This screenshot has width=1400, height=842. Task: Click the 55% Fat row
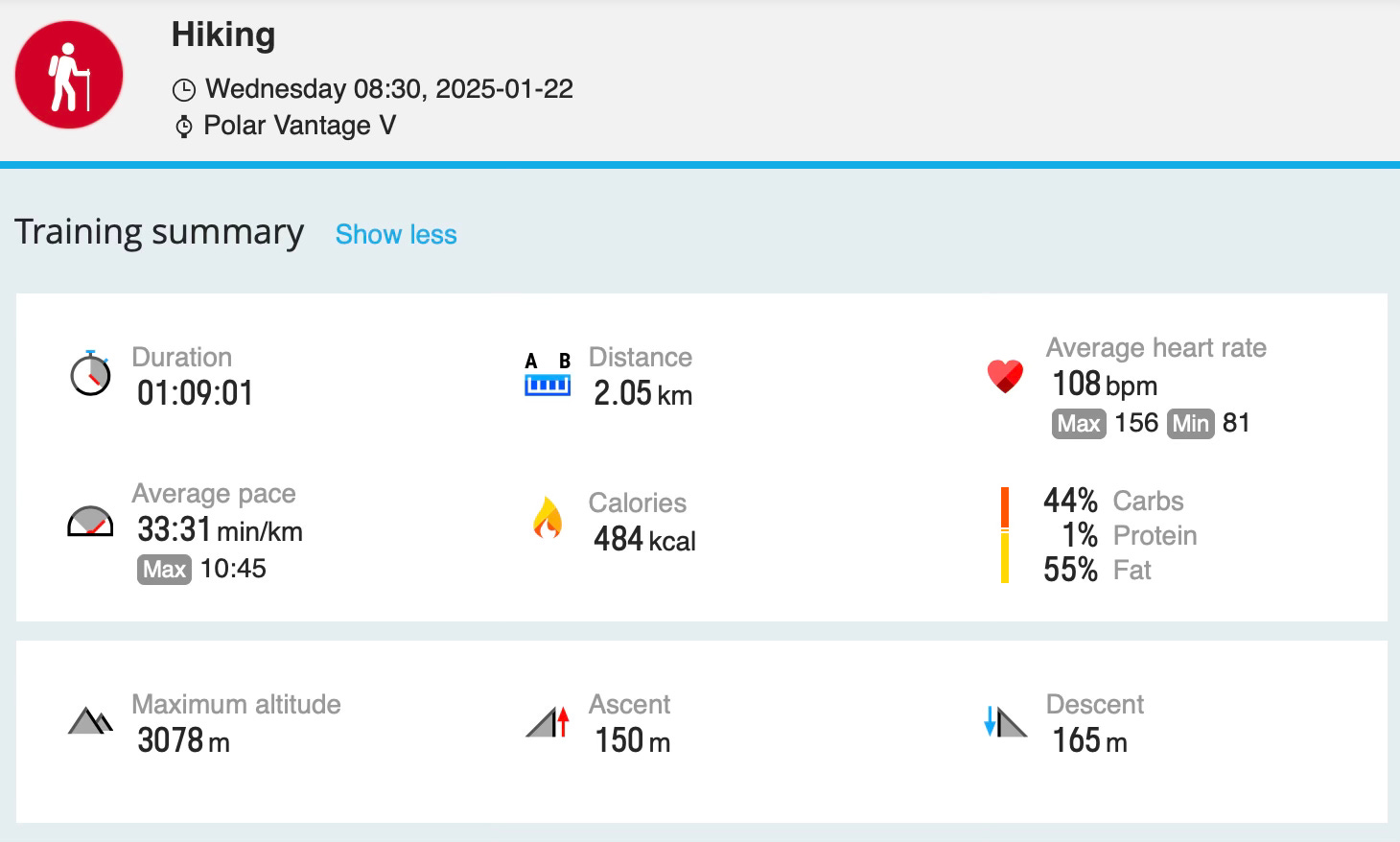[x=1097, y=570]
